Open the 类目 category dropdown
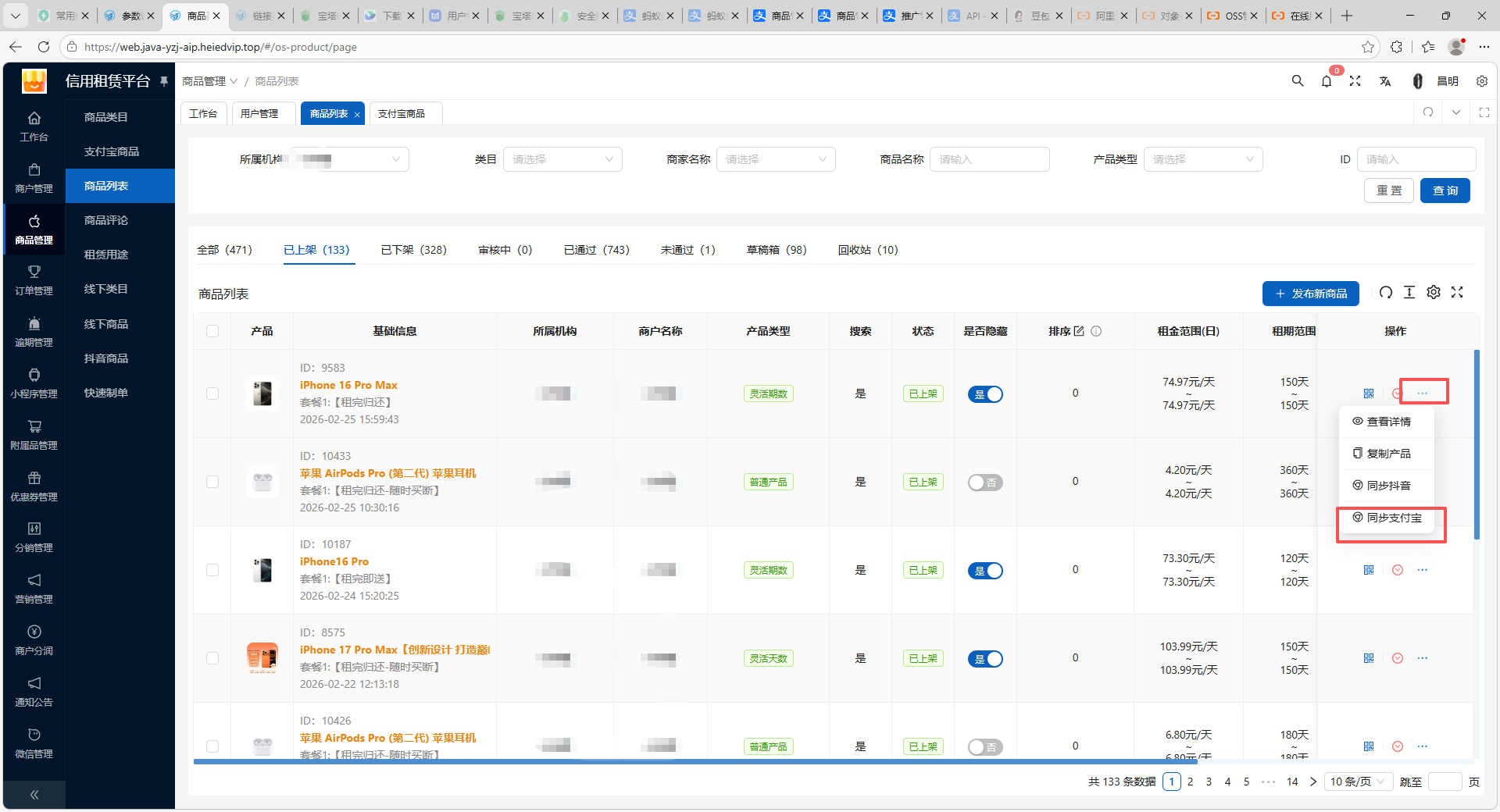This screenshot has height=812, width=1500. pyautogui.click(x=562, y=159)
